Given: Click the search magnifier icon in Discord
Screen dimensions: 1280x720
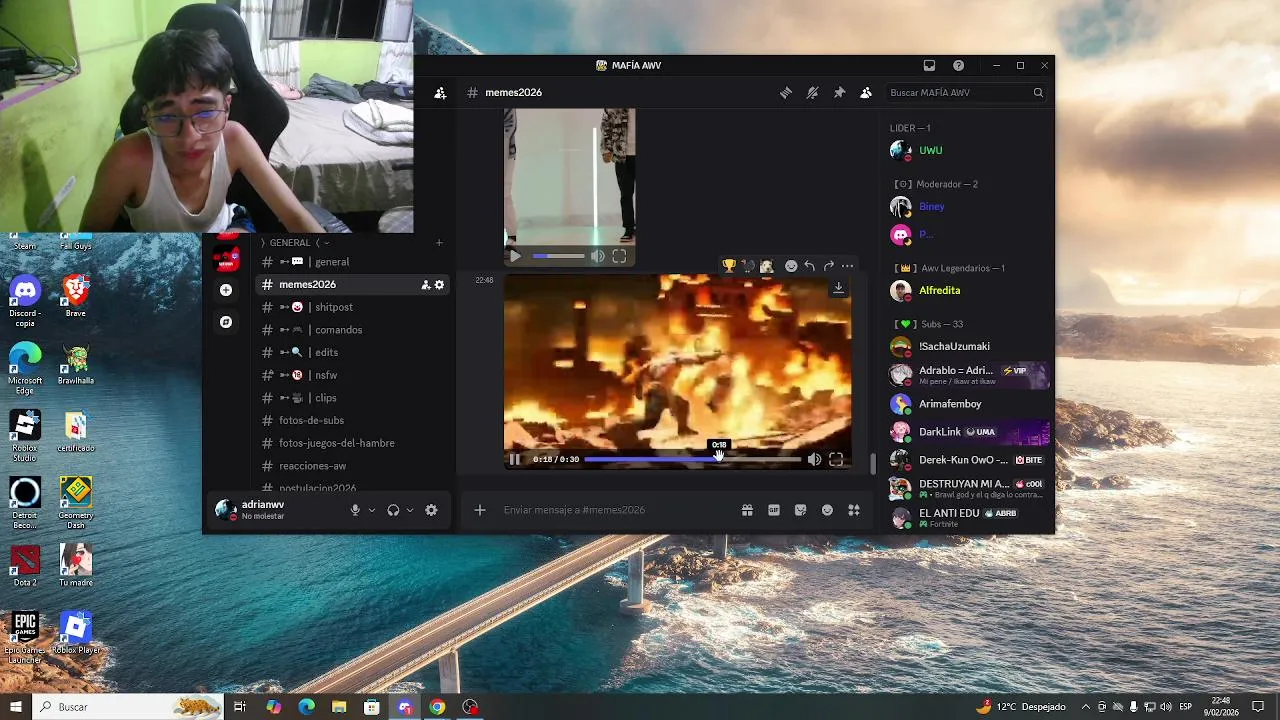Looking at the screenshot, I should coord(1038,93).
